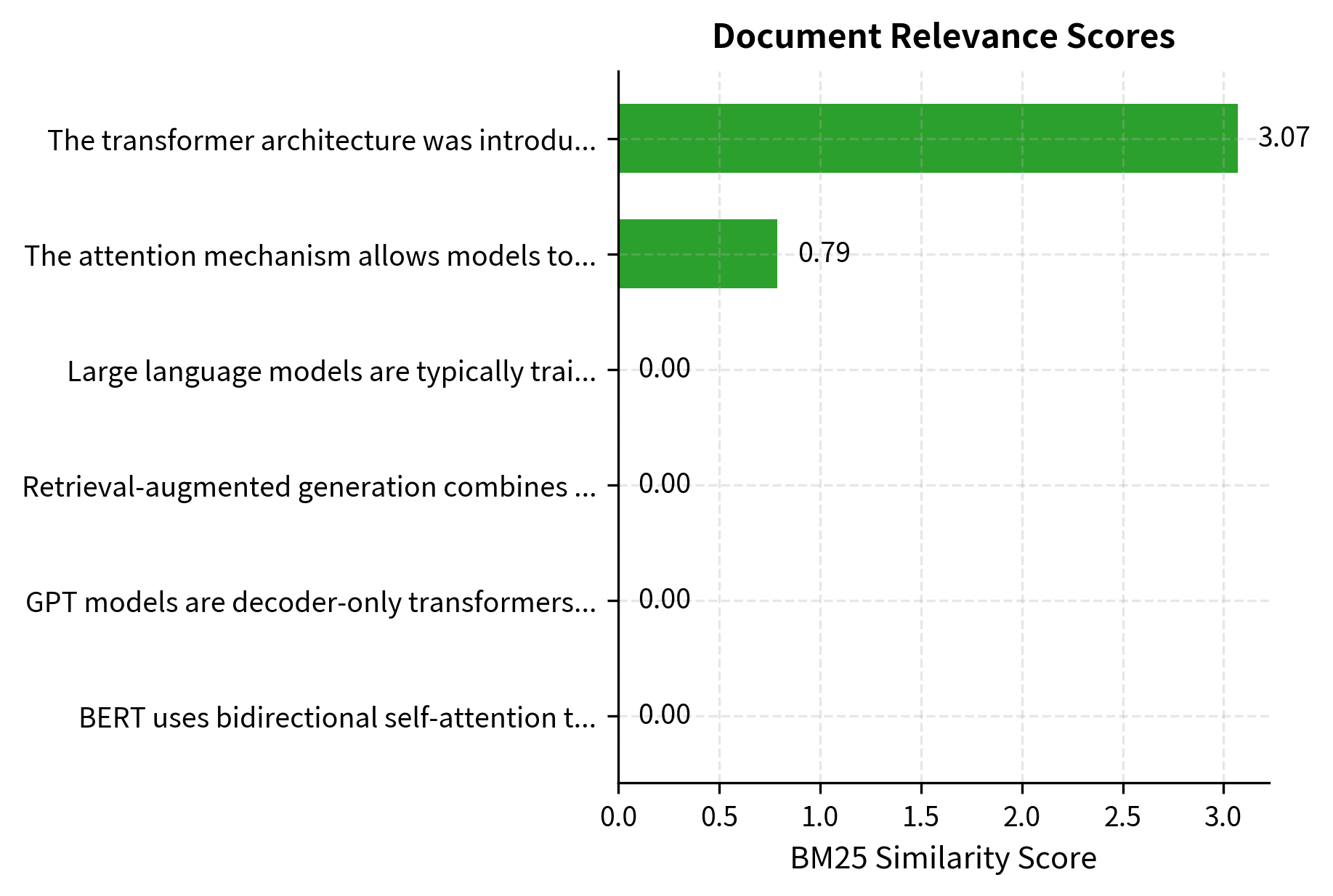Image resolution: width=1333 pixels, height=896 pixels.
Task: Click the Large language models document label
Action: 331,370
